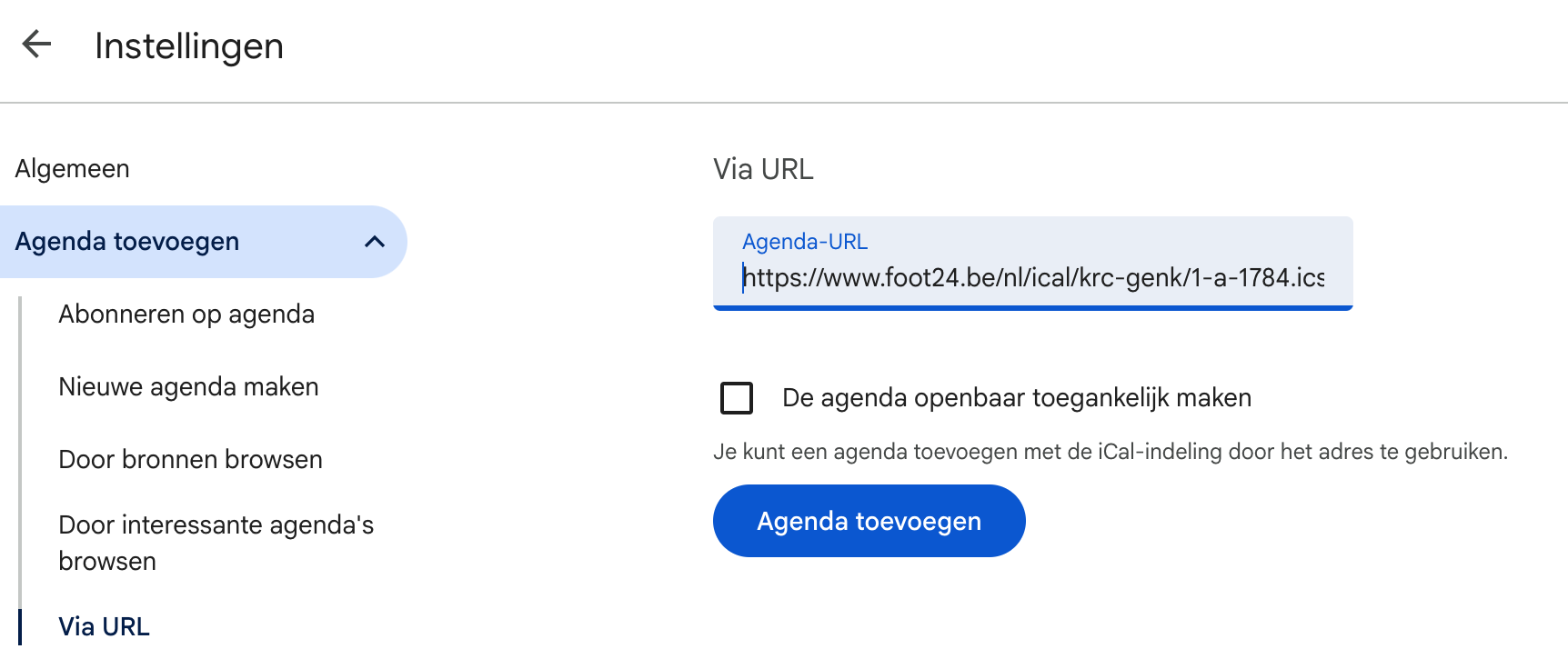Collapse the Agenda toevoegen section chevron
The image size is (1568, 649).
coord(374,242)
